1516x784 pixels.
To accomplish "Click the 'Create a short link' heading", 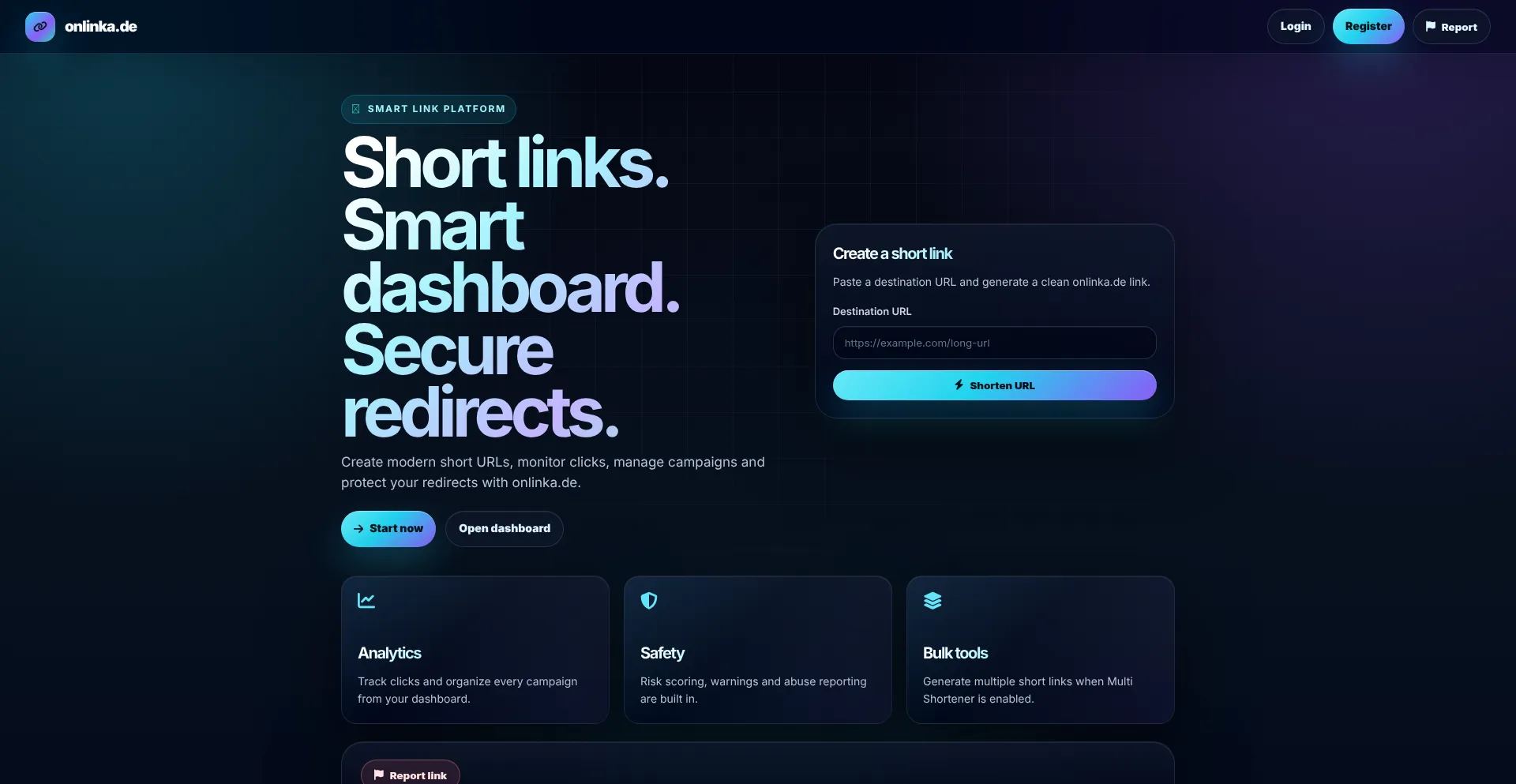I will 892,253.
